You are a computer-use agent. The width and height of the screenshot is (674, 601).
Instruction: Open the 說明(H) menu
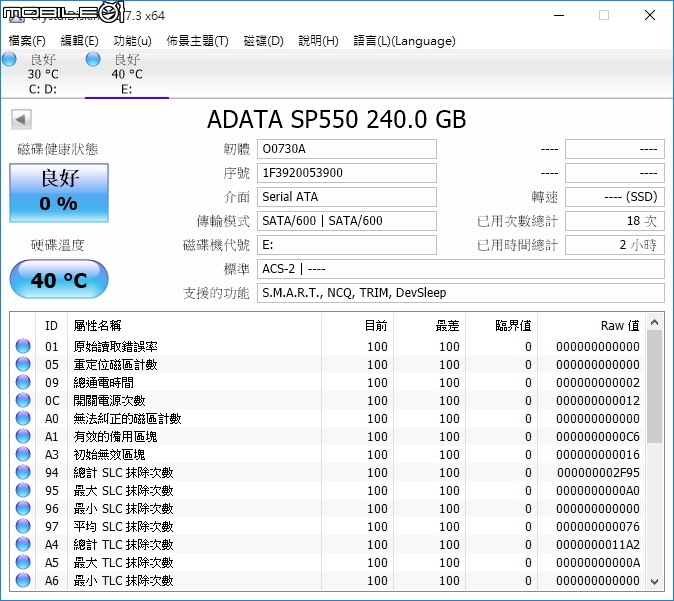[x=319, y=41]
